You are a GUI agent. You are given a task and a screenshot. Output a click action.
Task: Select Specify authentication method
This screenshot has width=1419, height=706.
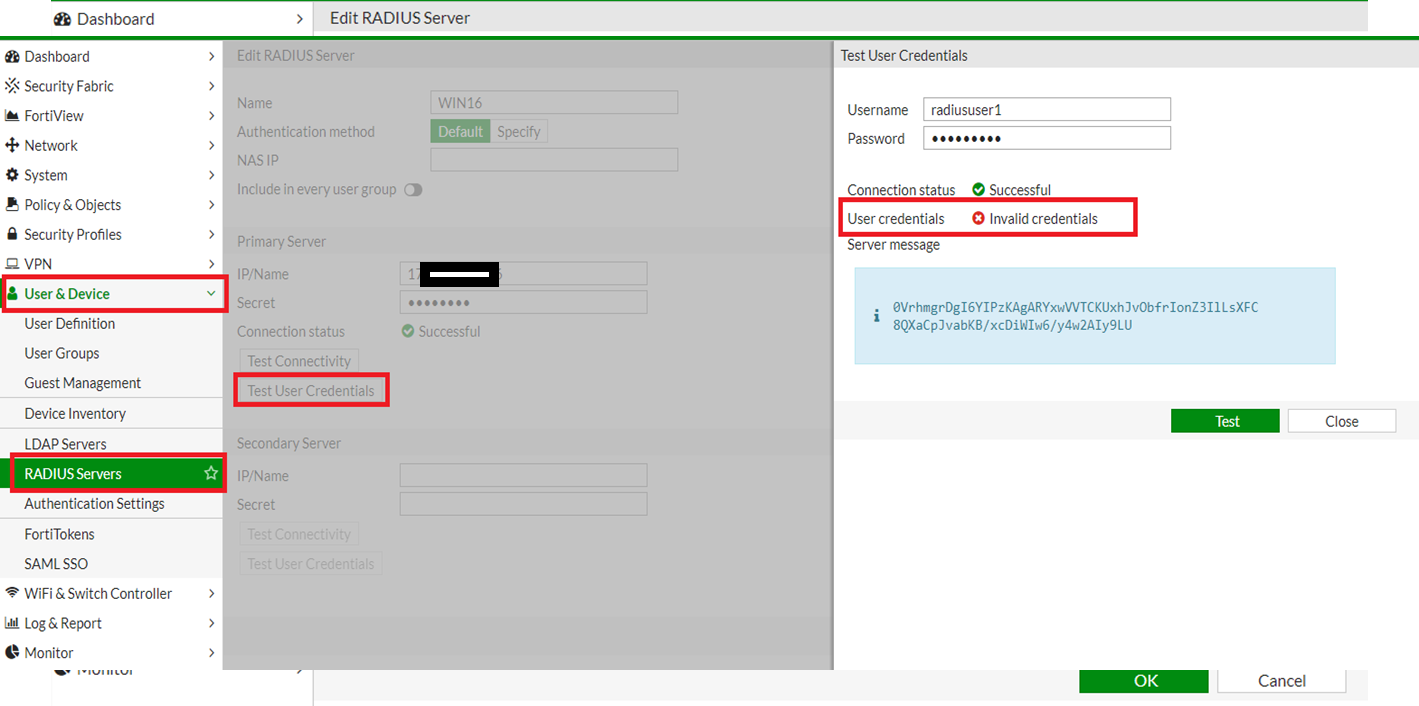(x=518, y=132)
